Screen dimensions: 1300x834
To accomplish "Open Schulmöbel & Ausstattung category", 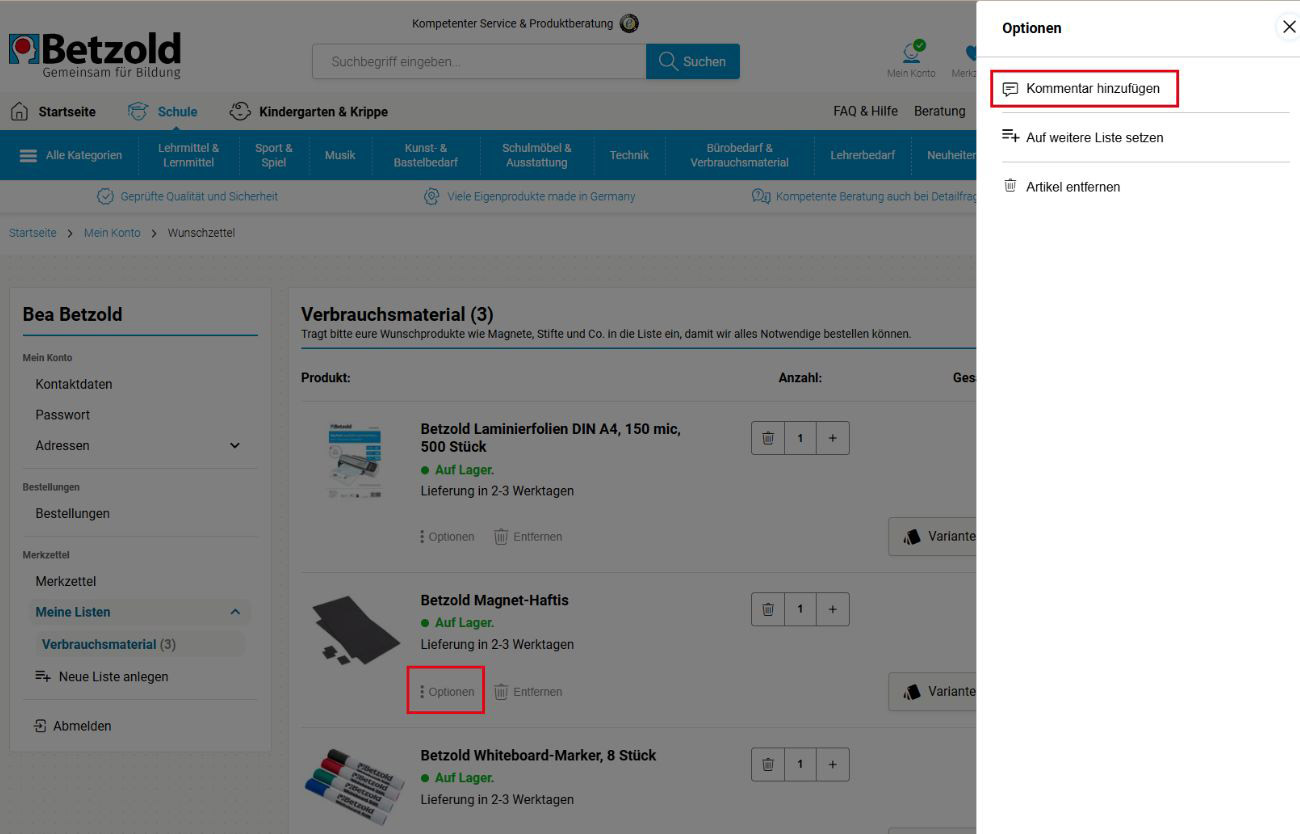I will click(537, 155).
